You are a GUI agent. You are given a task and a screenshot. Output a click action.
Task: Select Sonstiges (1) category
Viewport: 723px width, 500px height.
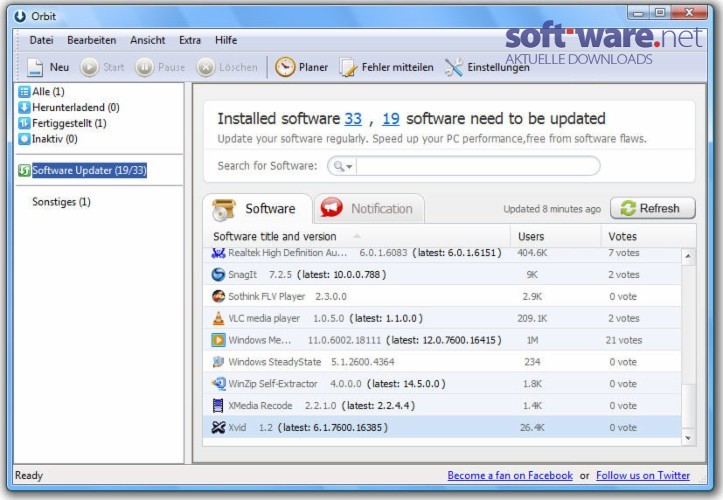(61, 202)
